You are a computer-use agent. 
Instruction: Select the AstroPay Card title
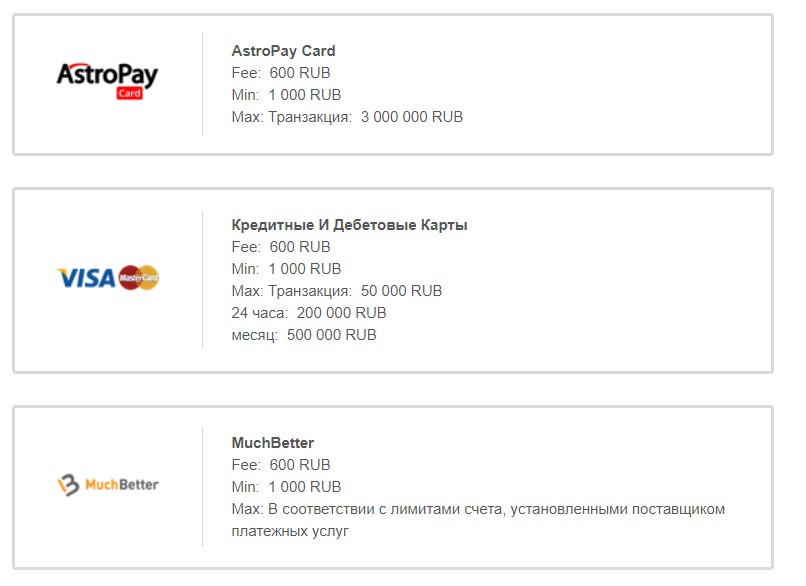click(x=283, y=51)
